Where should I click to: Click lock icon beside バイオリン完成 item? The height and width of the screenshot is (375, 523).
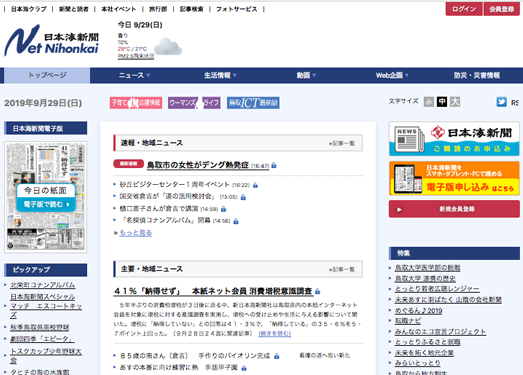277,356
